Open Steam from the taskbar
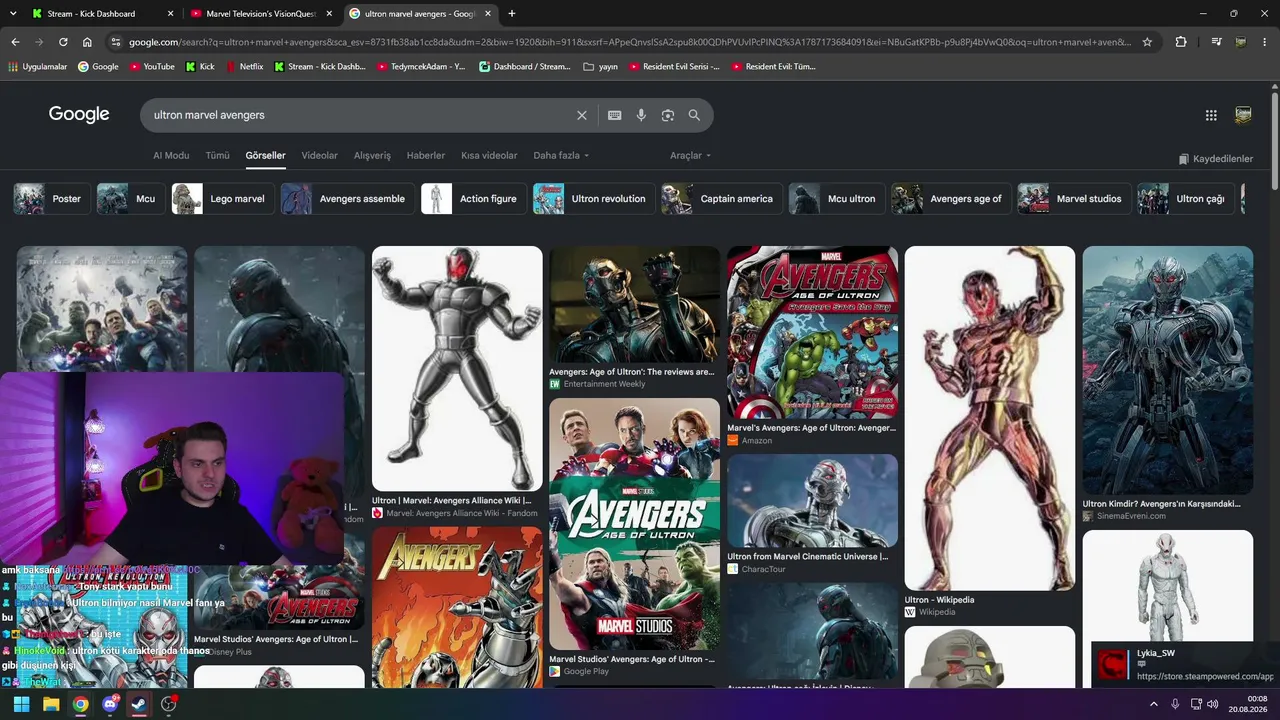 coord(139,704)
